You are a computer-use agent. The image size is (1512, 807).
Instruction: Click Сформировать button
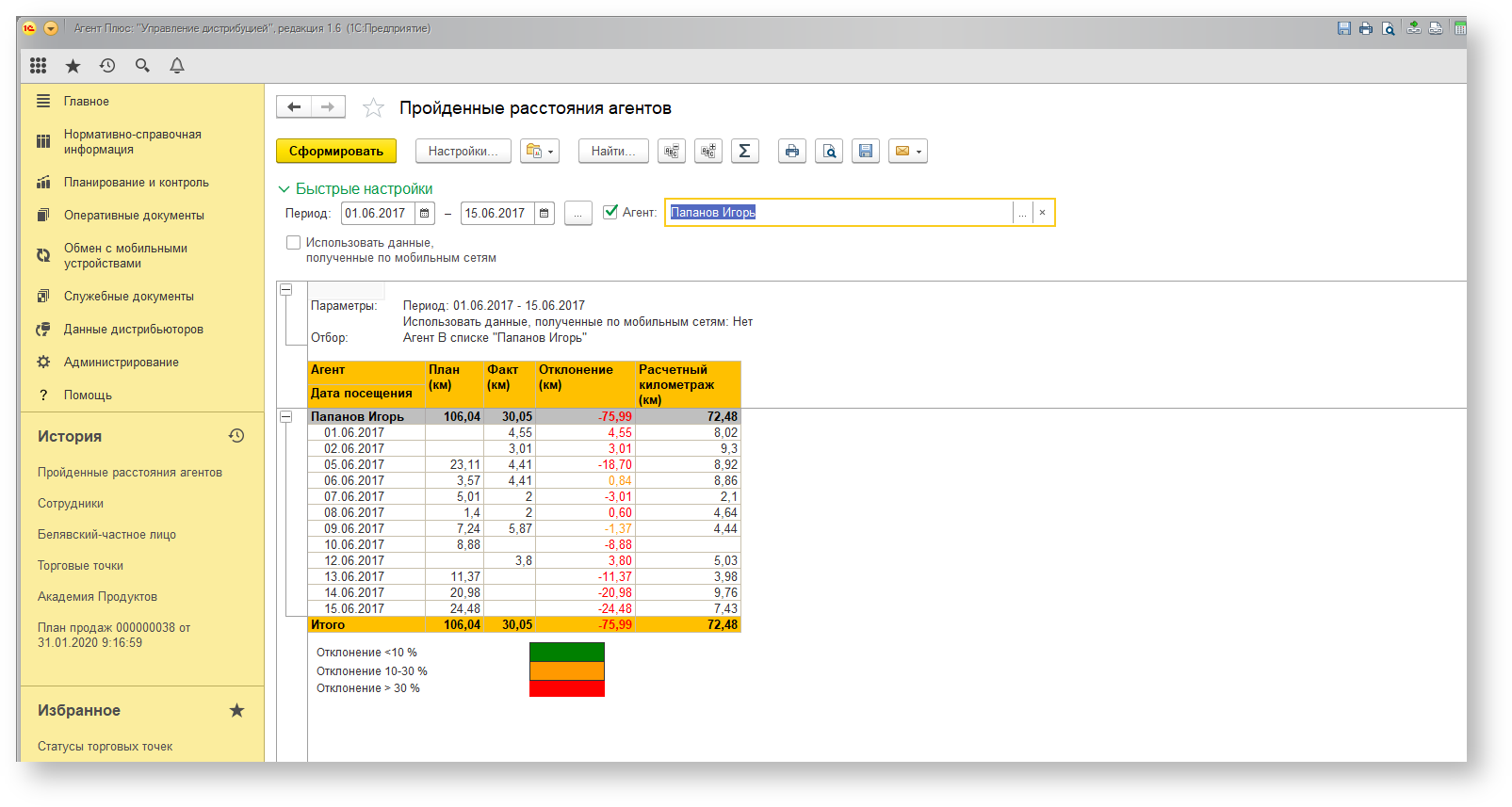click(x=336, y=151)
